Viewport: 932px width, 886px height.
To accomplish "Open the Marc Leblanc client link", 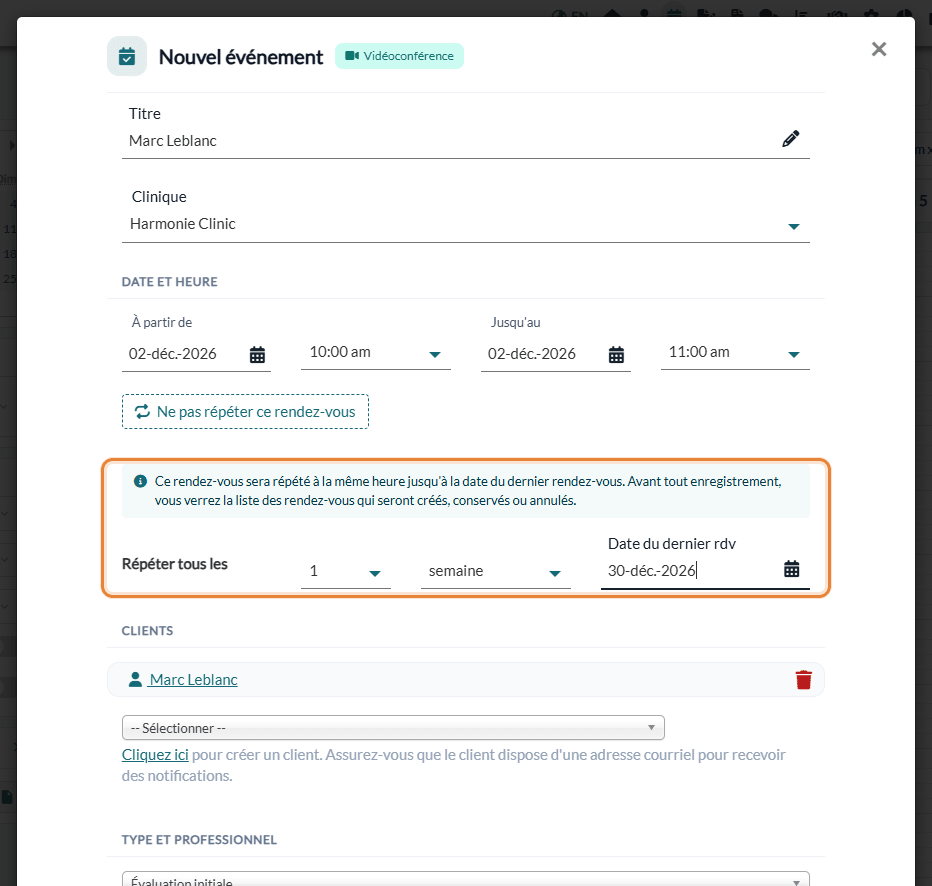I will [x=194, y=680].
